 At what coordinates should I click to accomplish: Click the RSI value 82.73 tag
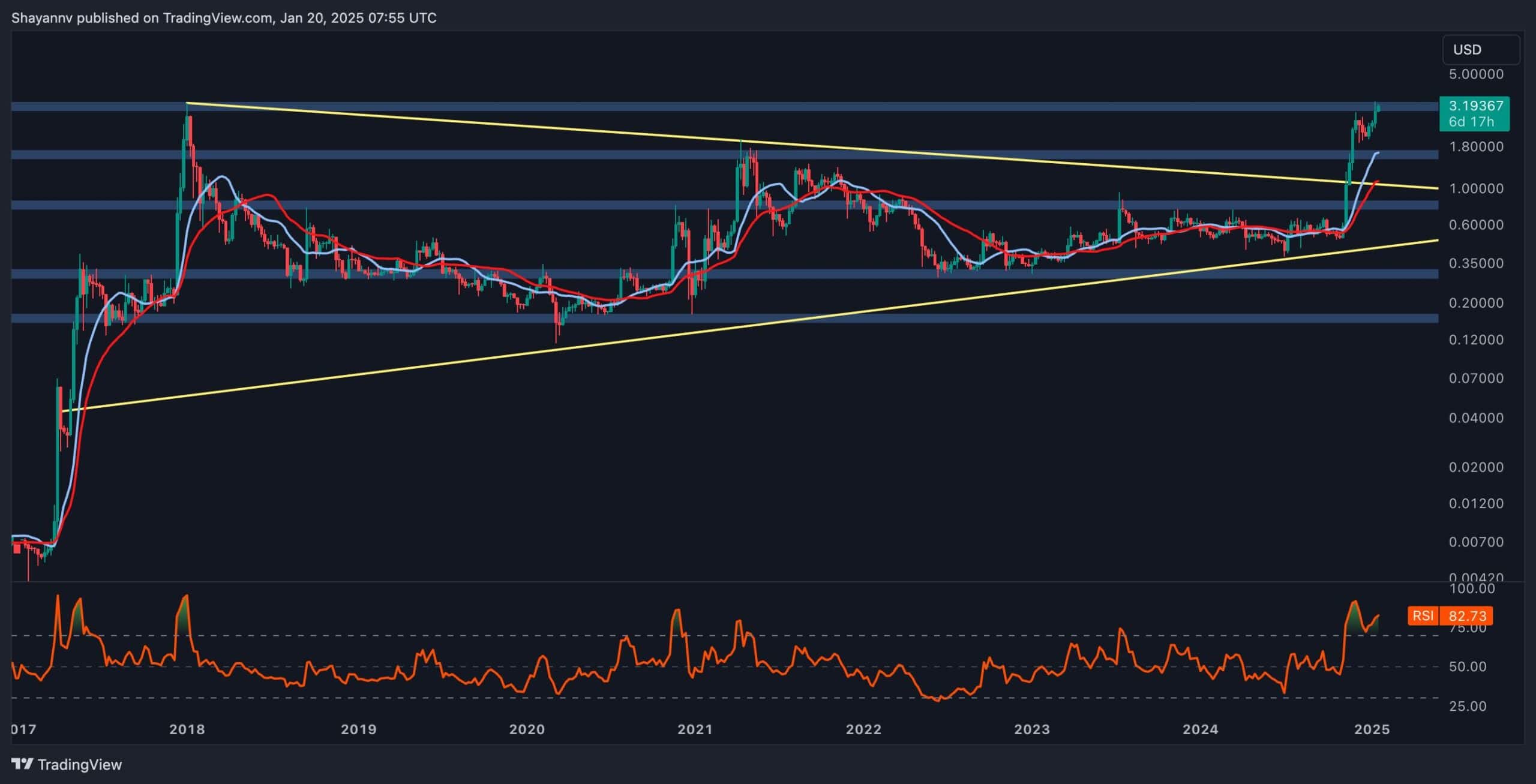click(1467, 615)
